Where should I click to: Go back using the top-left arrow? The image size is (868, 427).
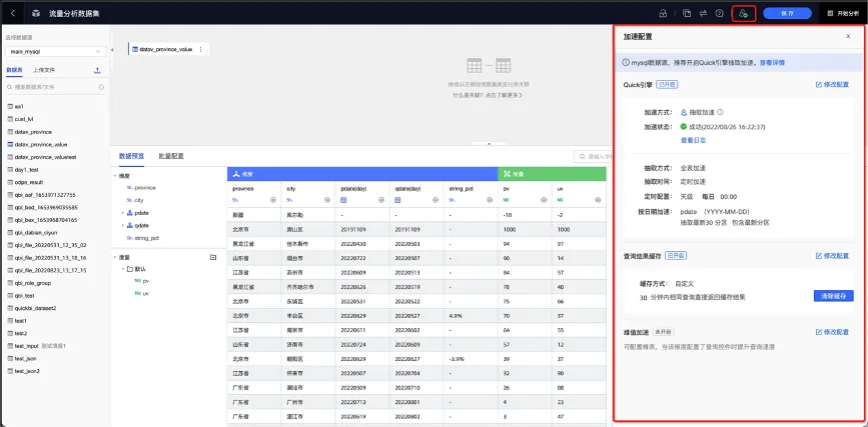[13, 13]
